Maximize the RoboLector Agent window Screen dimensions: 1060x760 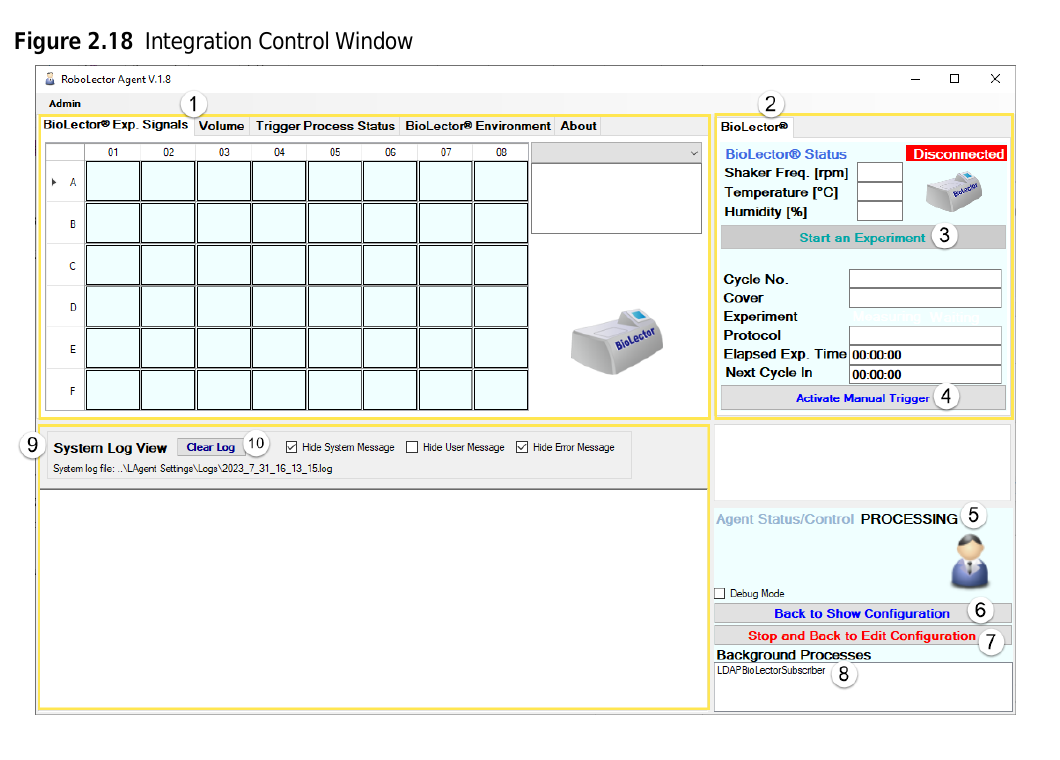[x=955, y=79]
